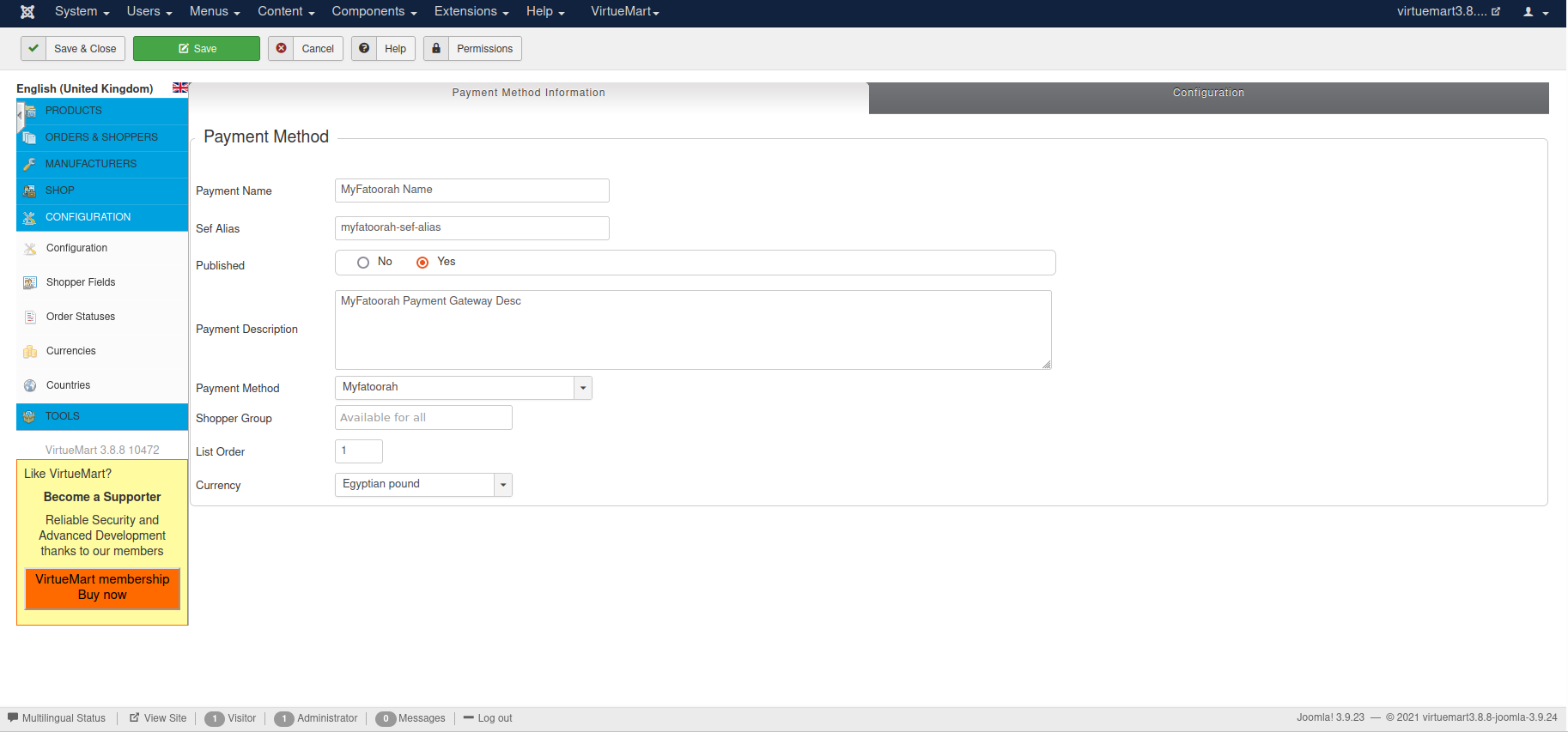Click the Visitor count badge
This screenshot has width=1568, height=732.
pyautogui.click(x=215, y=719)
